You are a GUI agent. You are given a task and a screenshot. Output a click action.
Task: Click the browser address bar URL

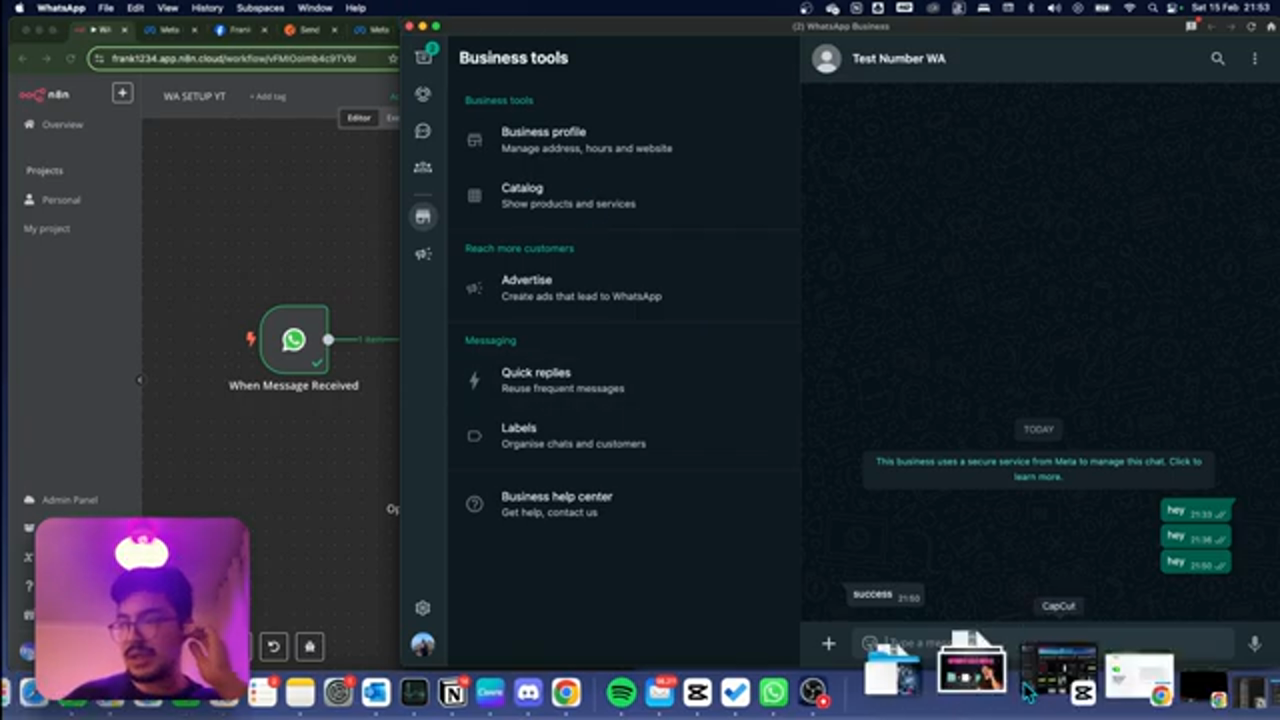(x=234, y=59)
